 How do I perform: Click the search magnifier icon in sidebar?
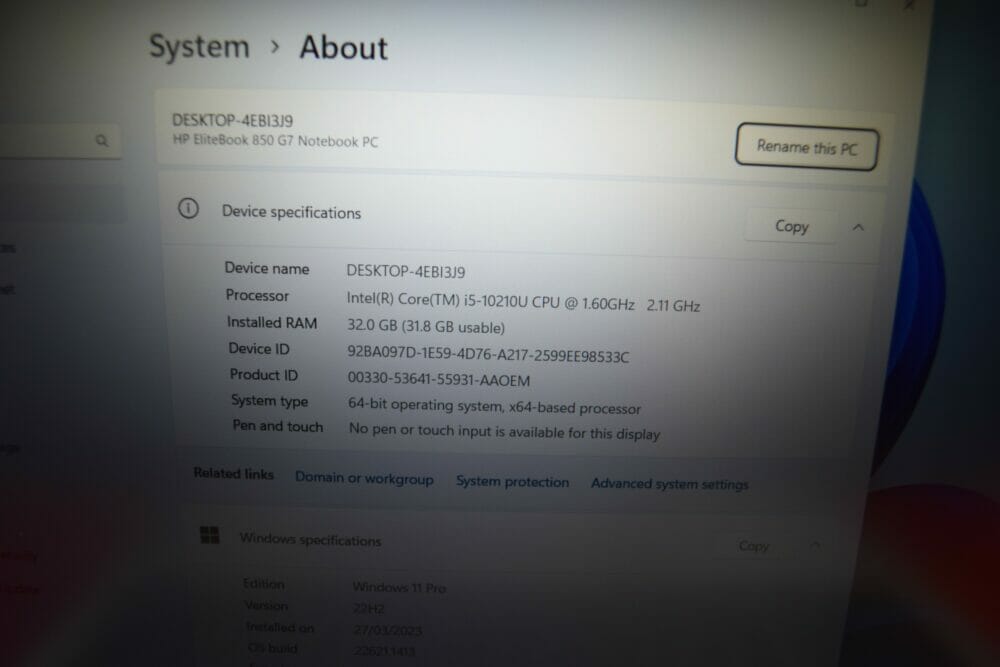tap(101, 140)
